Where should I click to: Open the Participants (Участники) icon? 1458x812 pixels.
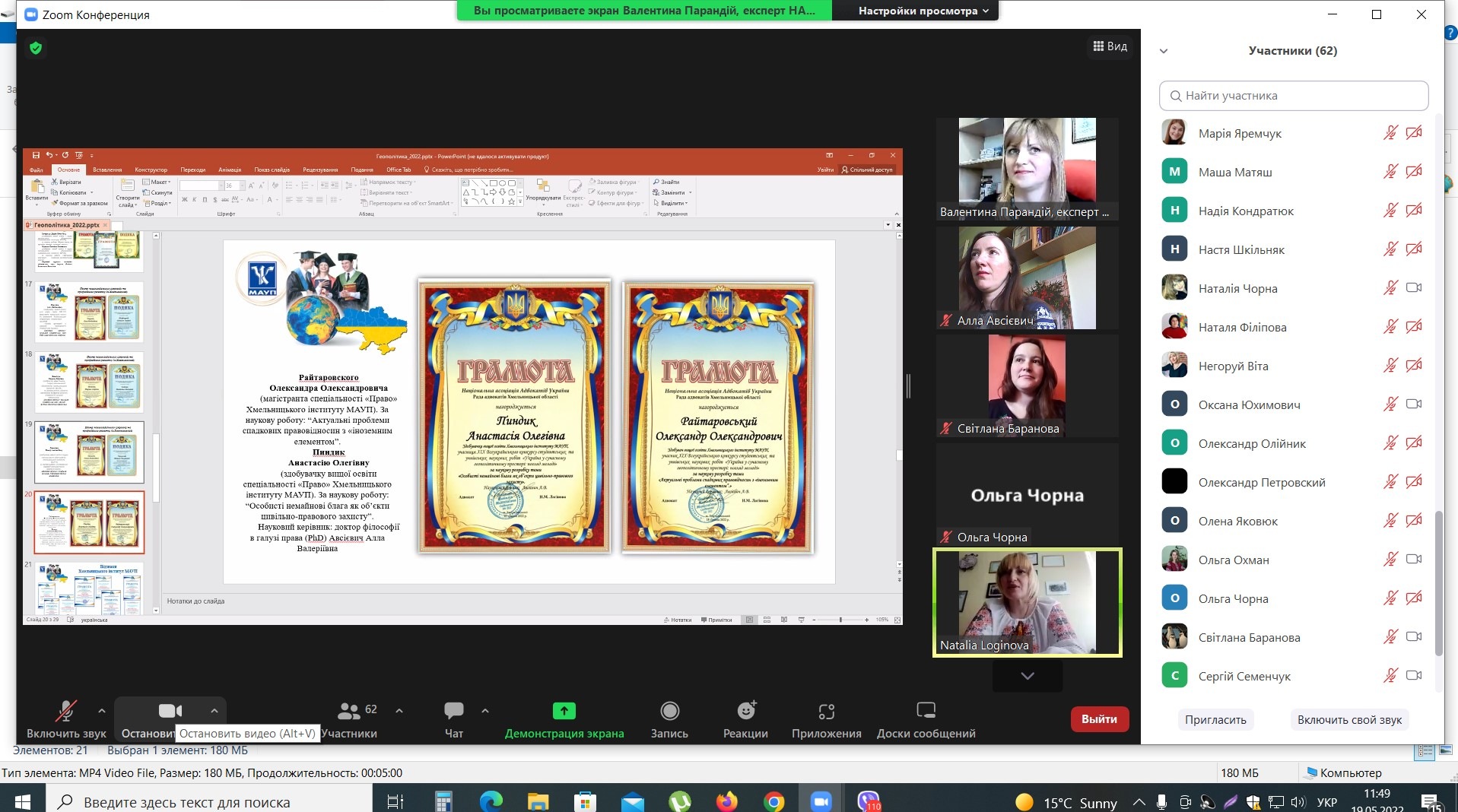[349, 711]
